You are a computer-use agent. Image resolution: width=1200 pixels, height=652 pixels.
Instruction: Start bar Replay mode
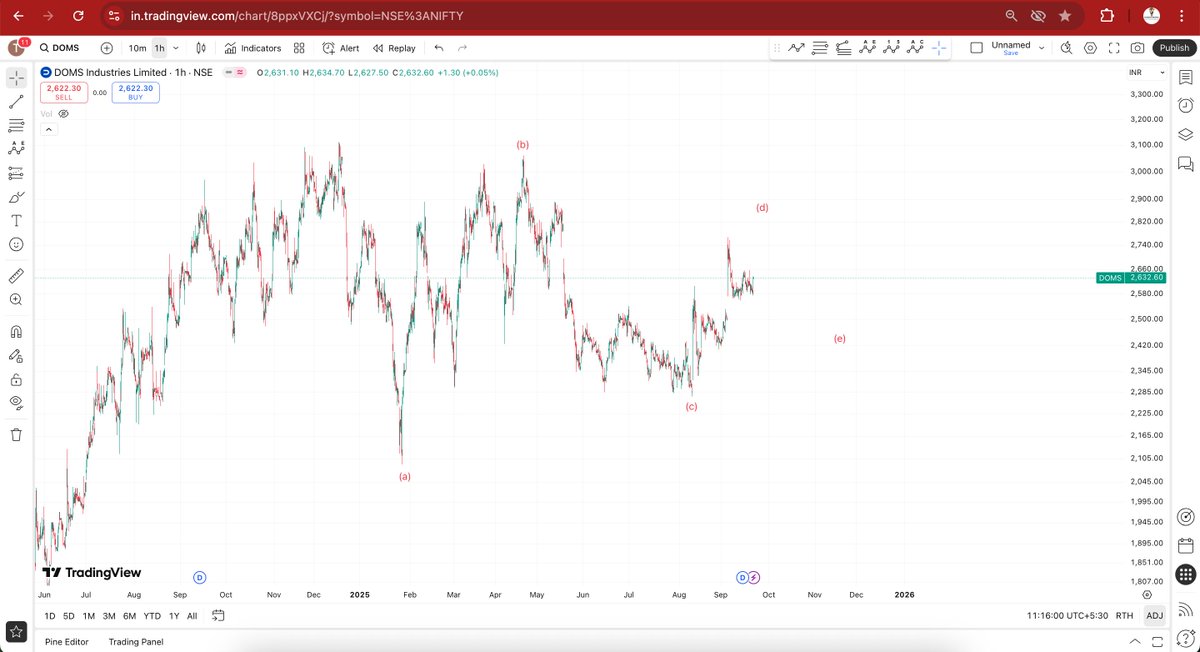[394, 48]
